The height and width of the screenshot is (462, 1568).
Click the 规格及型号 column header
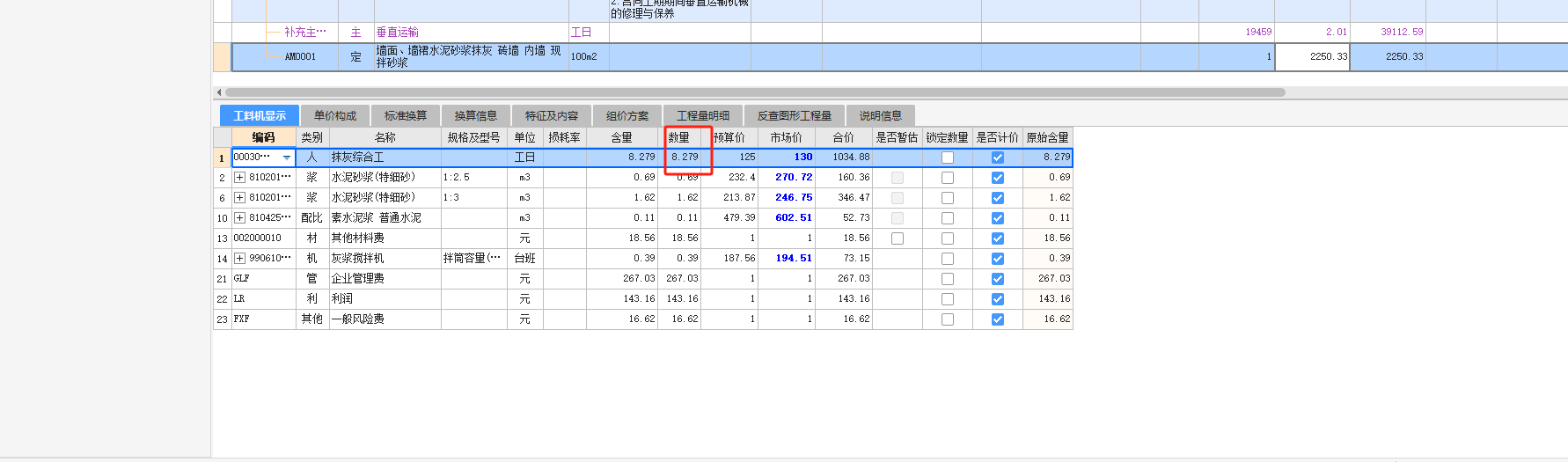[x=474, y=137]
